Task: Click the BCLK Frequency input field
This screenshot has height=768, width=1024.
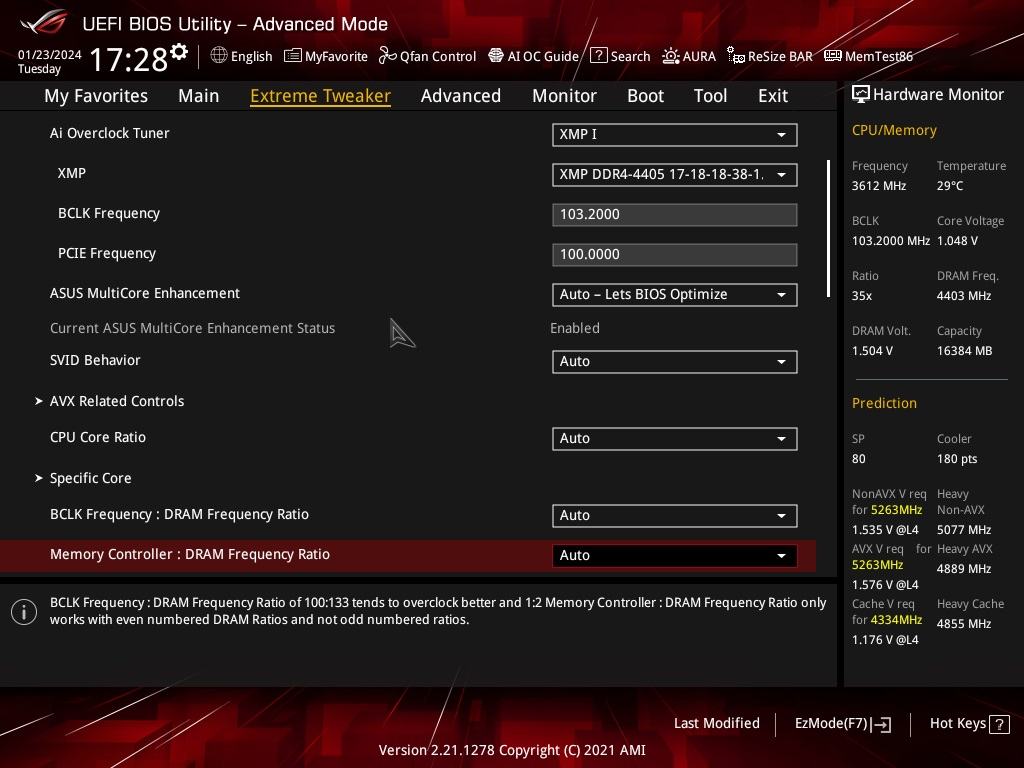Action: [675, 215]
